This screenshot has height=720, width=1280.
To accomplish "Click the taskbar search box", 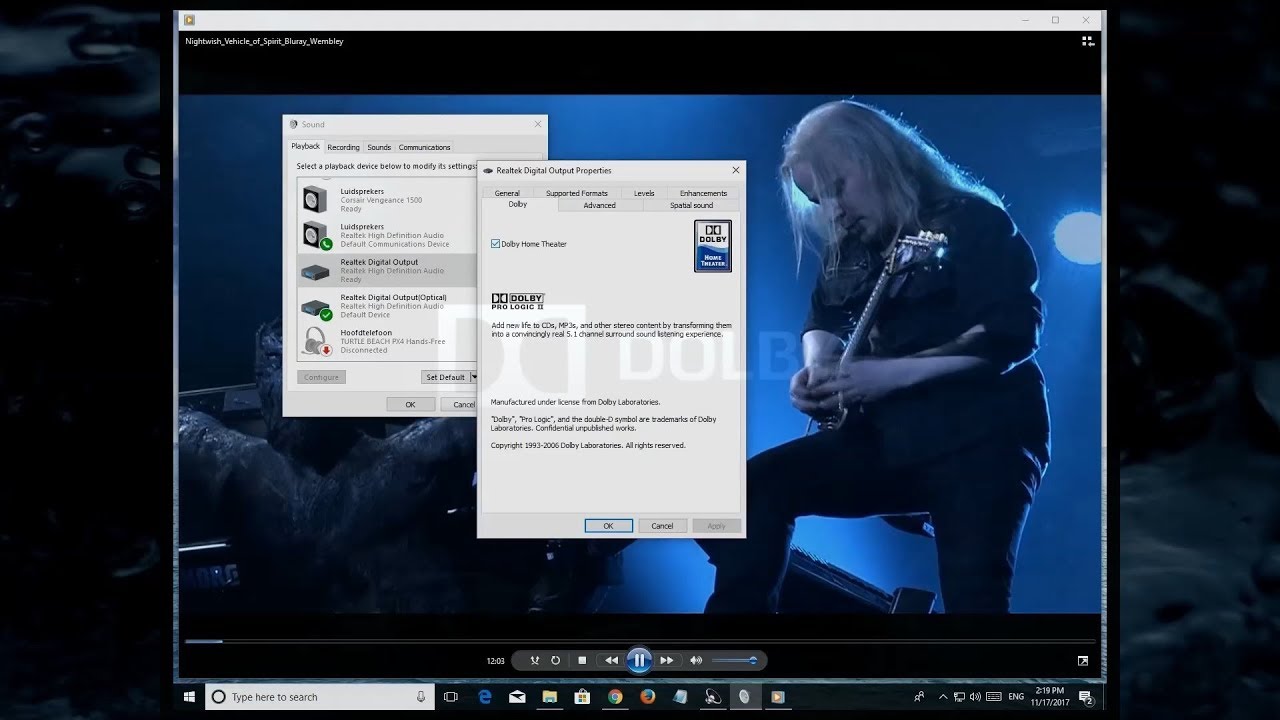I will click(x=320, y=696).
